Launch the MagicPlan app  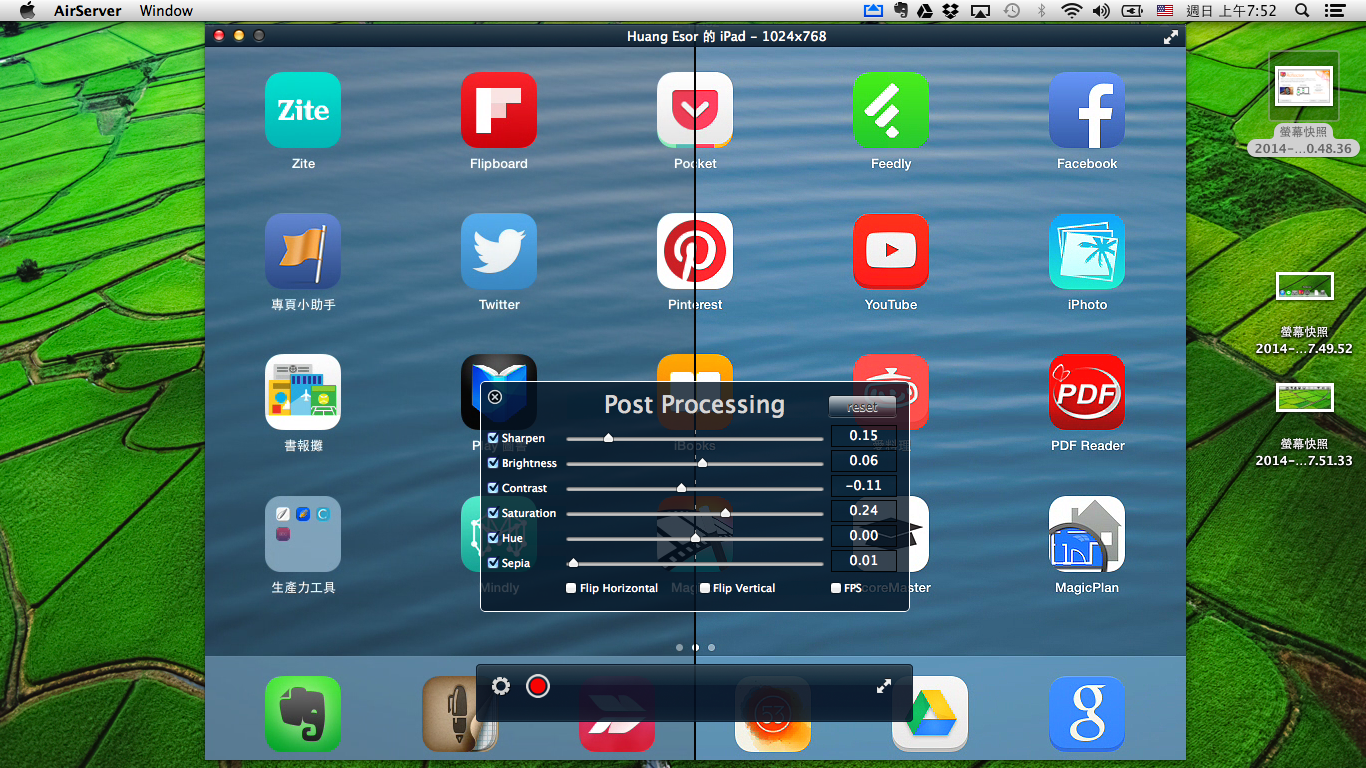tap(1087, 534)
